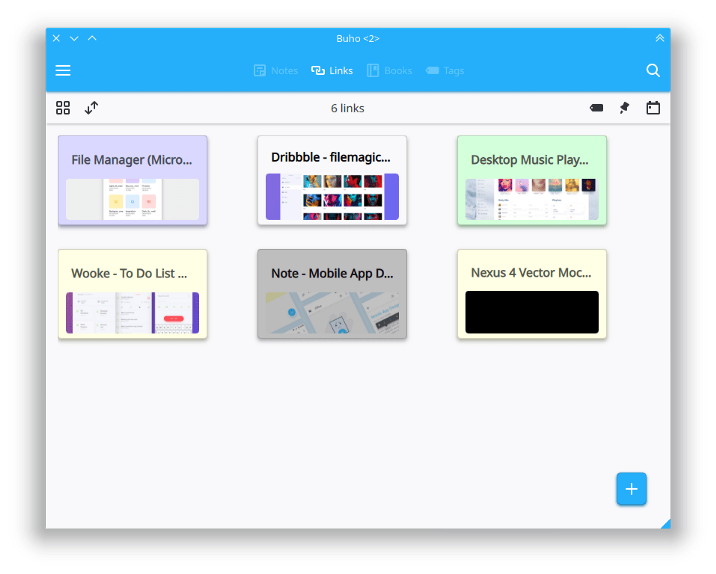Switch to the Links tab

(x=332, y=71)
